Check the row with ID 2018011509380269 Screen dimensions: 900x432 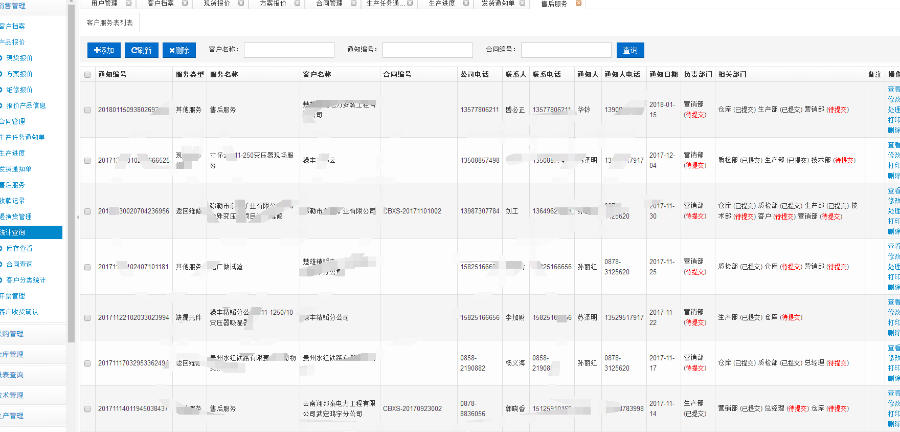coord(87,110)
